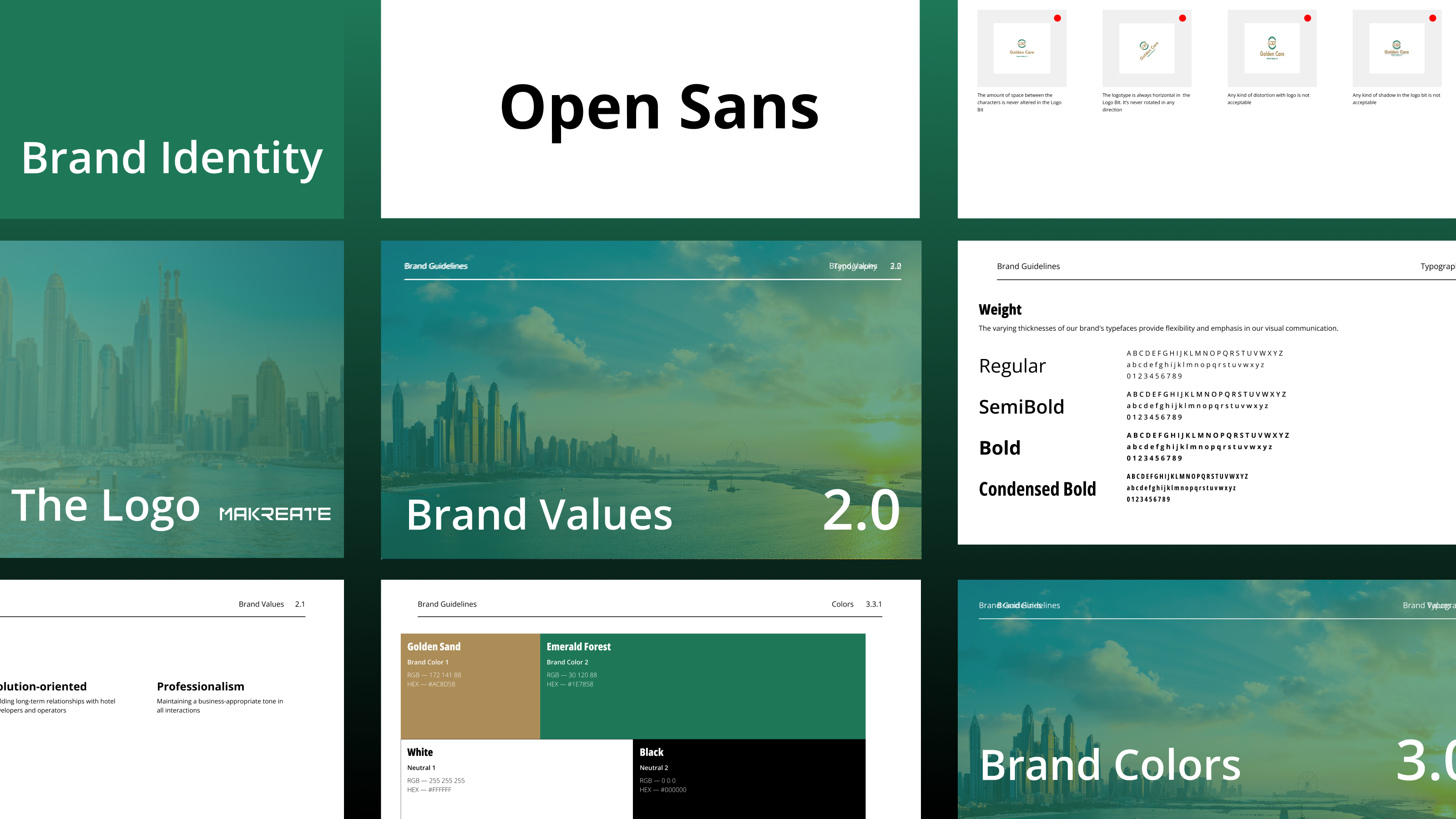
Task: Click the Weight heading on typography slide
Action: (x=1000, y=310)
